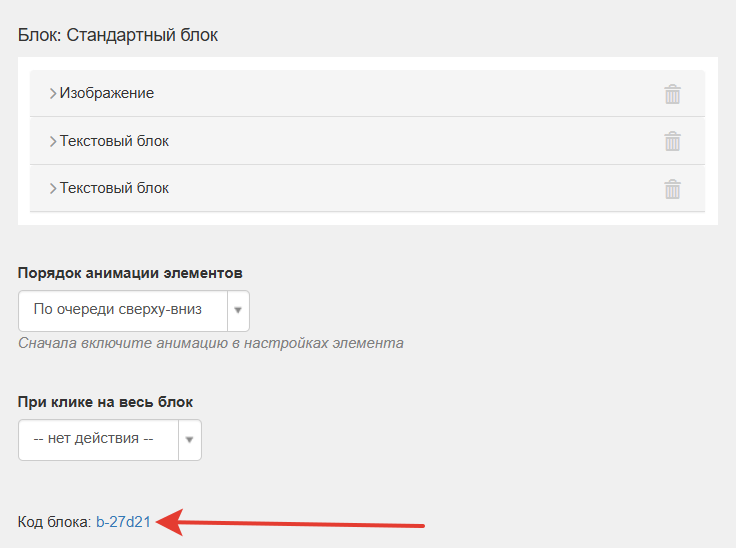This screenshot has height=548, width=736.
Task: Delete the Изображение element with trash icon
Action: point(672,94)
